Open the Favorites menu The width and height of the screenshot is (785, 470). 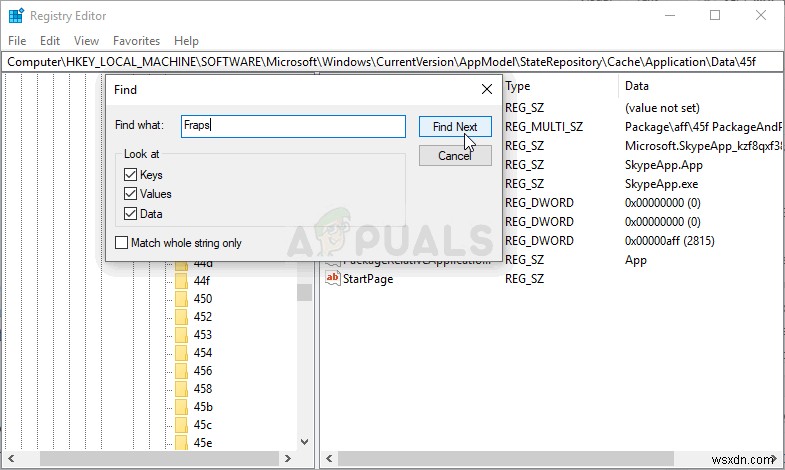[136, 41]
